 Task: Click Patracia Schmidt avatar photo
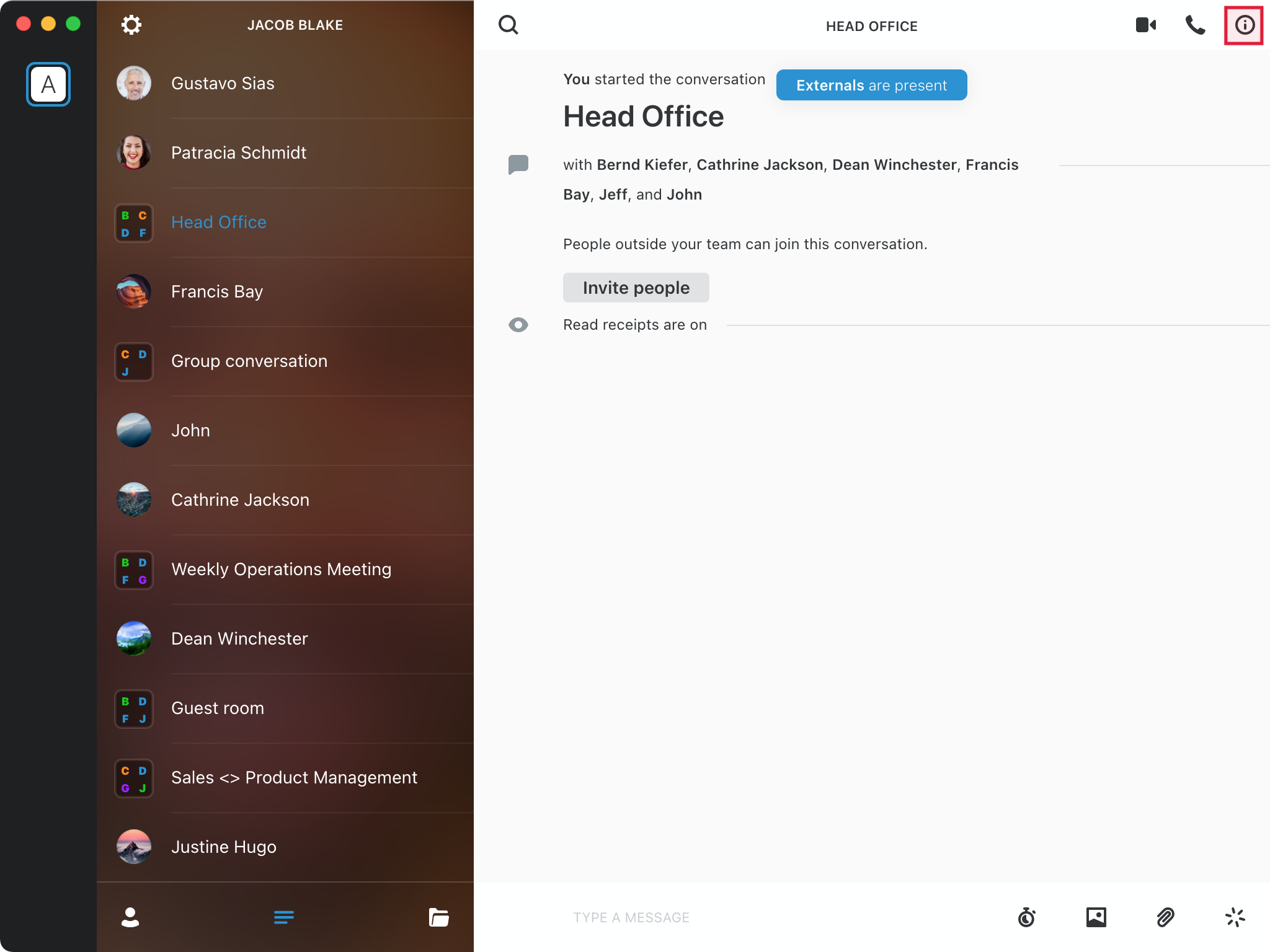[x=134, y=152]
